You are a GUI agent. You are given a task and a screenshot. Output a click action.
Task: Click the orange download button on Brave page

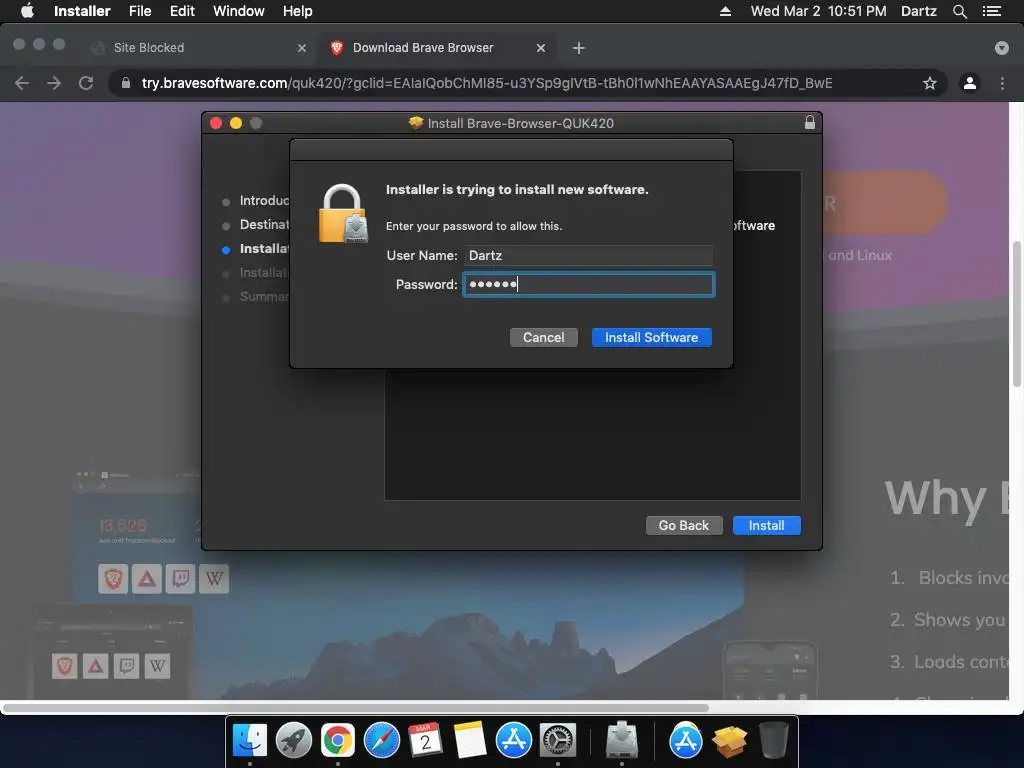click(x=885, y=203)
